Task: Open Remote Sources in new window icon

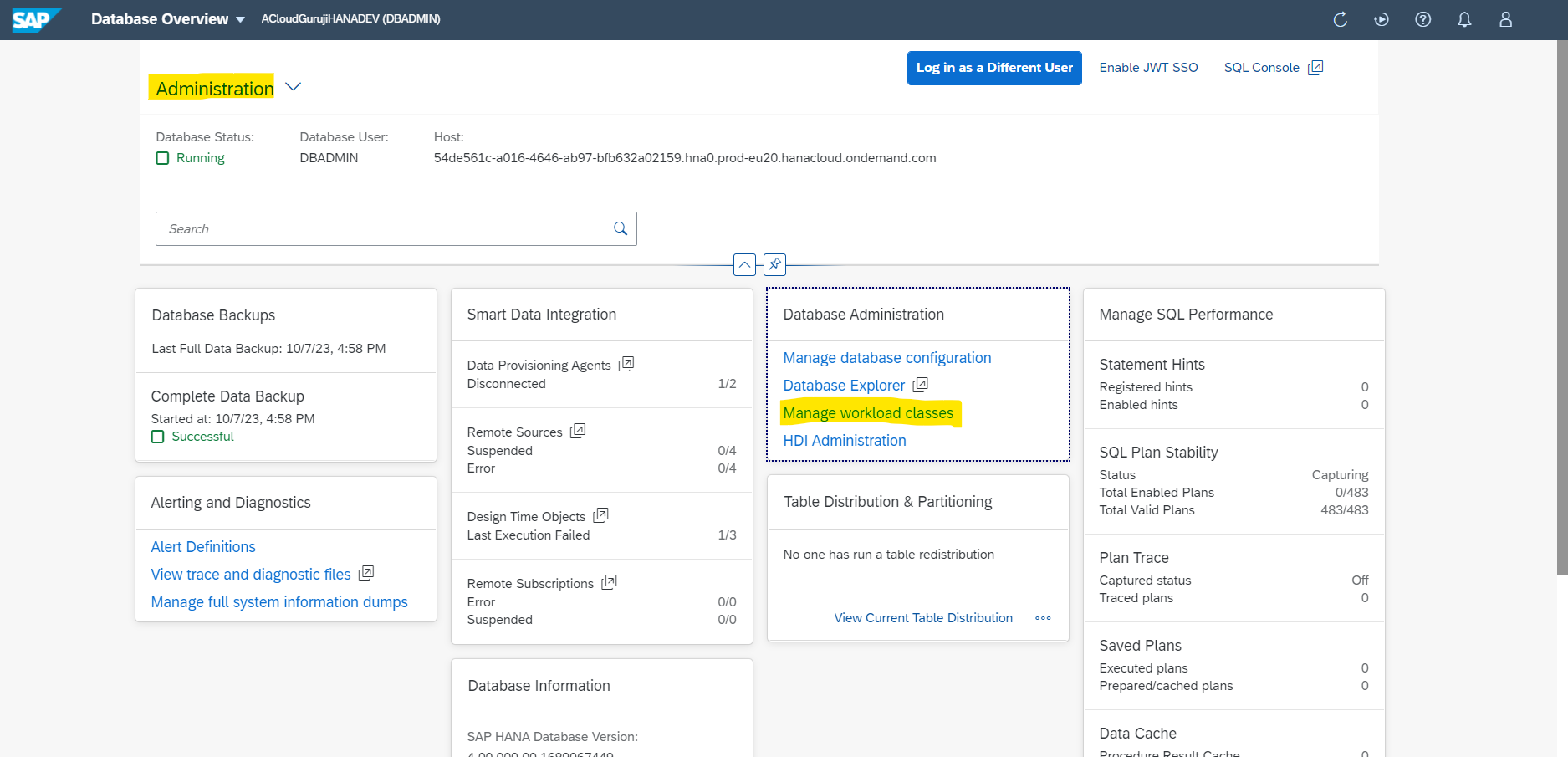Action: [578, 431]
